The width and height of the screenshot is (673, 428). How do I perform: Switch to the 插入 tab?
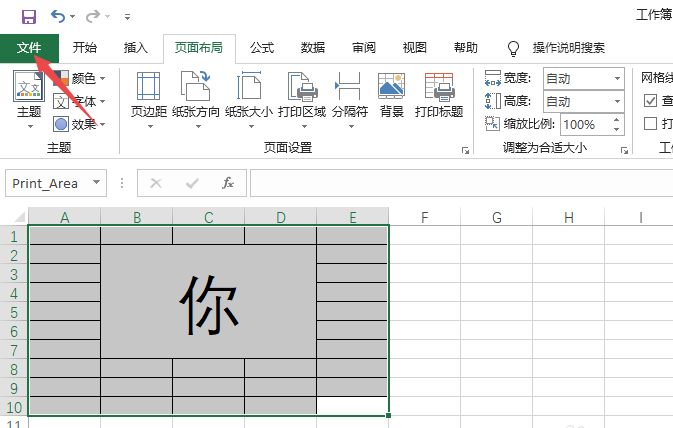(x=136, y=48)
